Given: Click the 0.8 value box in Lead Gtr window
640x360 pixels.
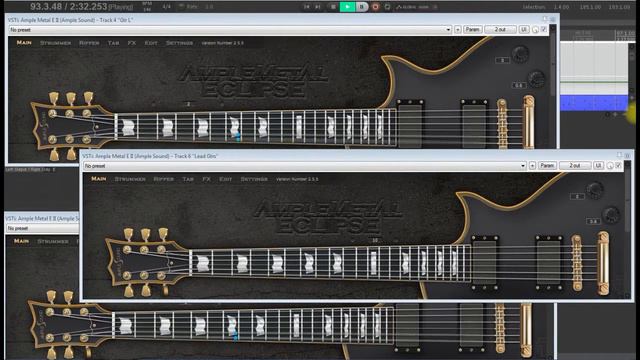Looking at the screenshot, I should coord(593,221).
